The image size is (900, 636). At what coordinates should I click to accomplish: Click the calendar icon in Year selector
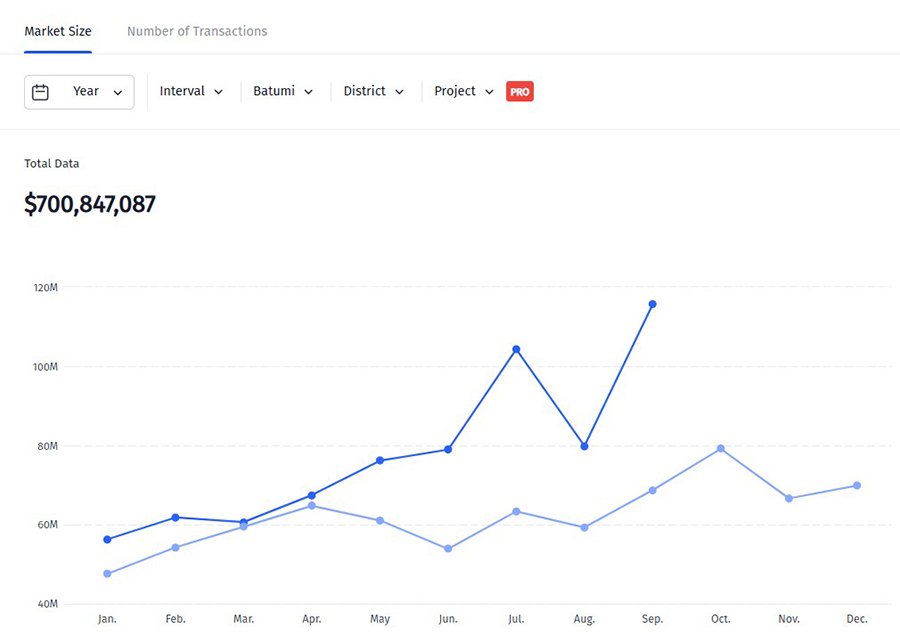[x=40, y=92]
